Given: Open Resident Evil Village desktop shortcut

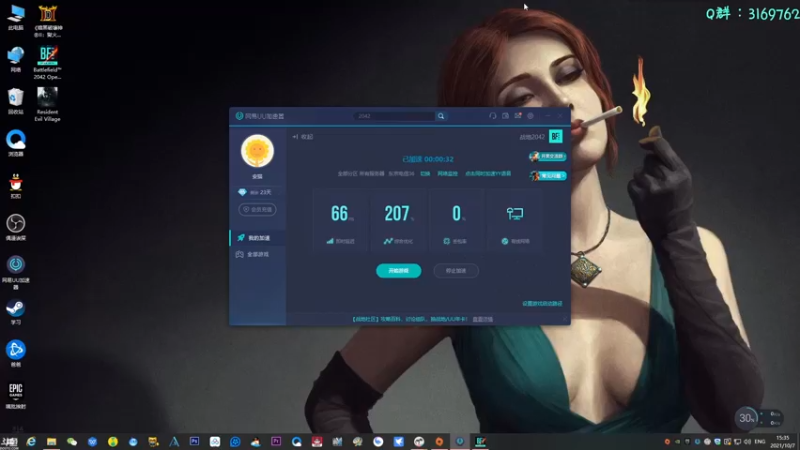Looking at the screenshot, I should [x=47, y=105].
